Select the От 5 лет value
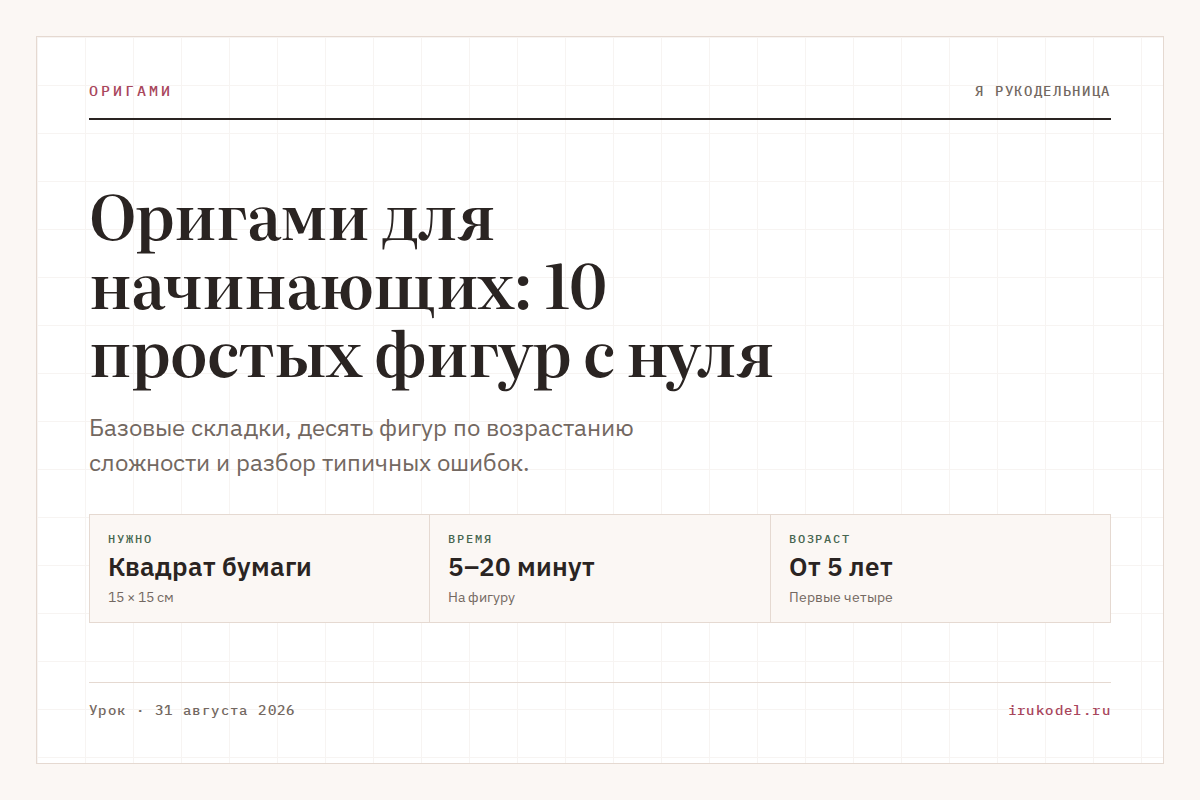Viewport: 1200px width, 800px height. (x=841, y=568)
